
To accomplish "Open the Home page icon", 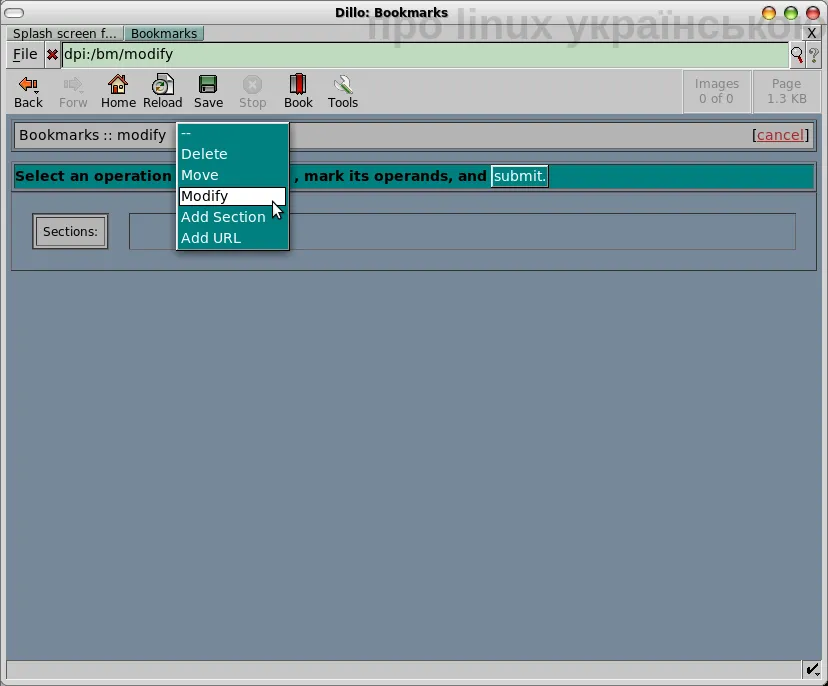I will pos(118,92).
